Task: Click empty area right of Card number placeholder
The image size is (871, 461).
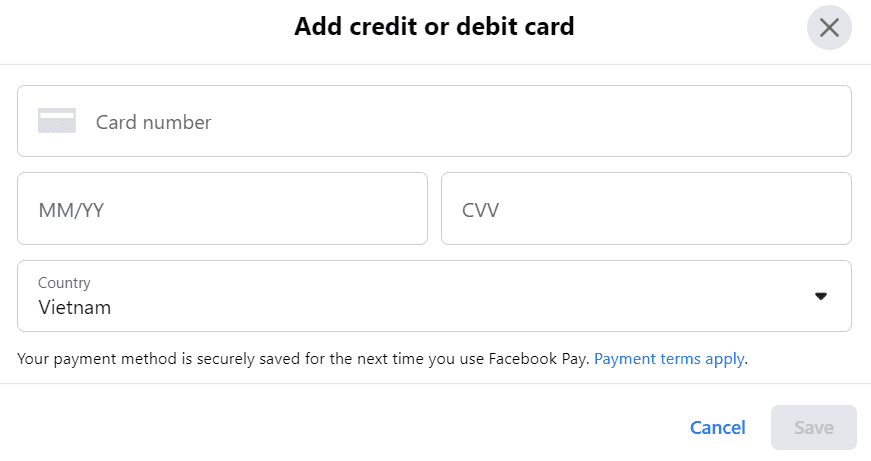Action: (x=528, y=121)
